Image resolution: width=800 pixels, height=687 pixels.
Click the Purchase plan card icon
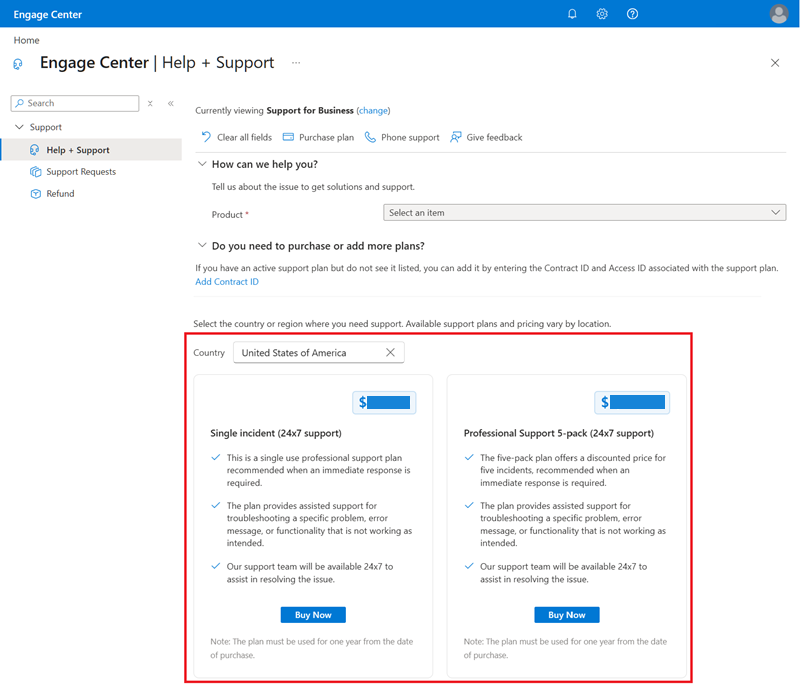click(x=288, y=137)
